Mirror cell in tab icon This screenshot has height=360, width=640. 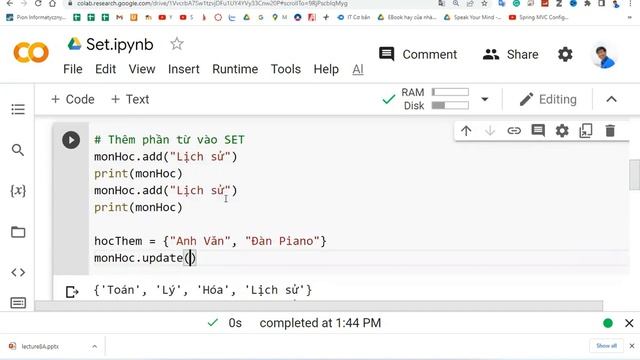pos(586,131)
